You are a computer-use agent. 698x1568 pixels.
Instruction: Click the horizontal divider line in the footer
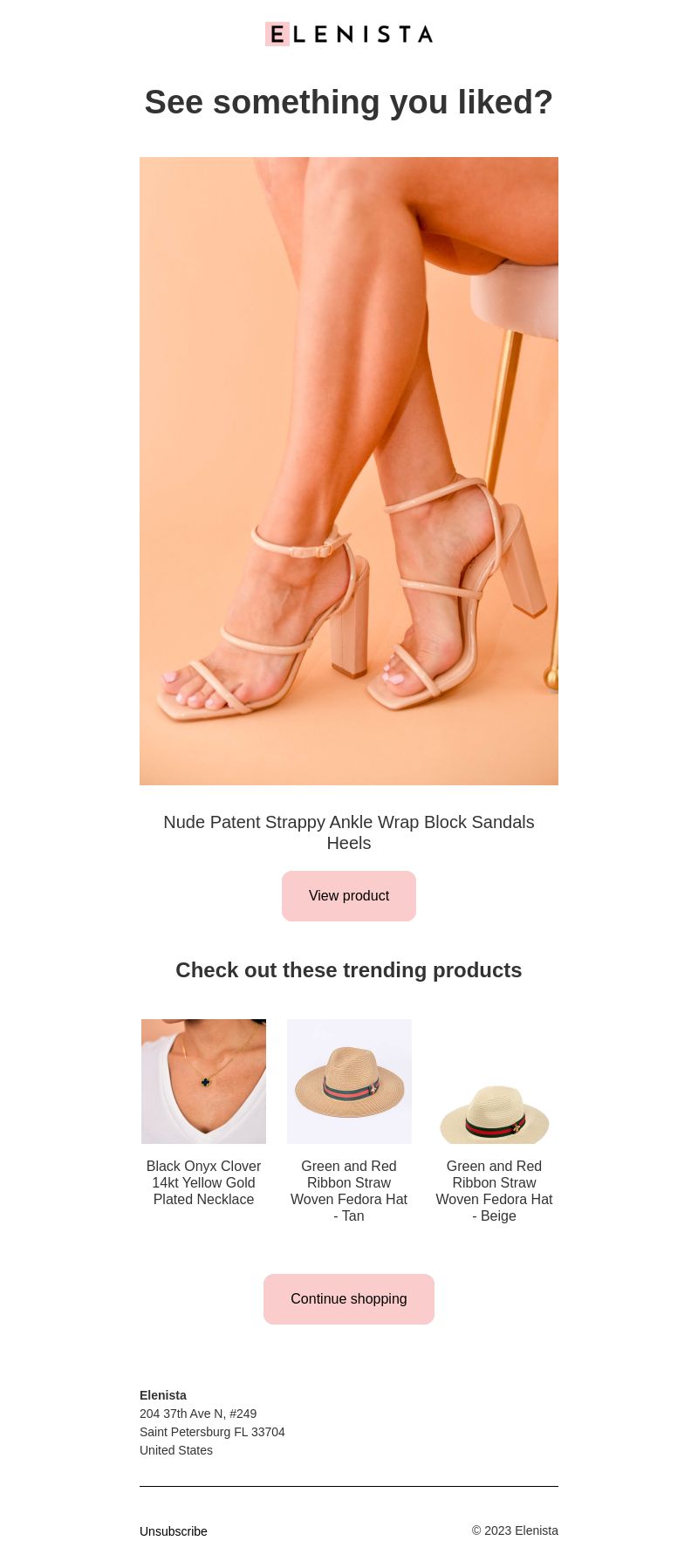tap(349, 1486)
